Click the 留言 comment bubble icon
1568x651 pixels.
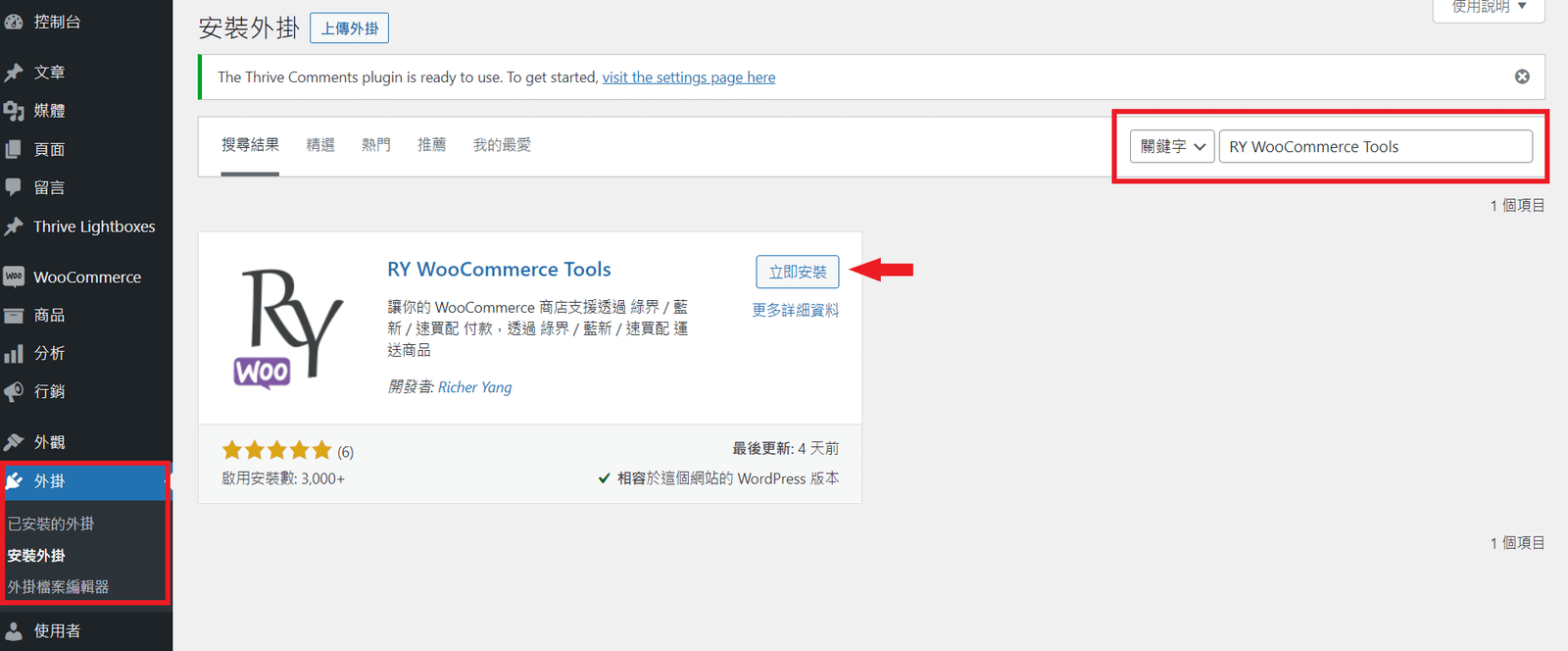click(x=14, y=187)
